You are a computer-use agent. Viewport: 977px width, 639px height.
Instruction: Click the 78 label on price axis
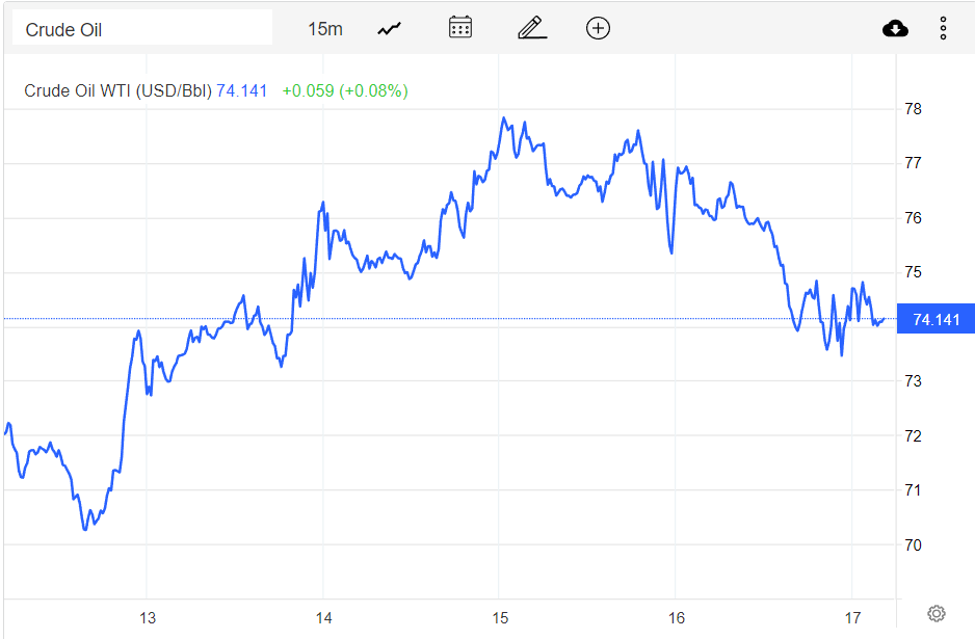pos(913,109)
